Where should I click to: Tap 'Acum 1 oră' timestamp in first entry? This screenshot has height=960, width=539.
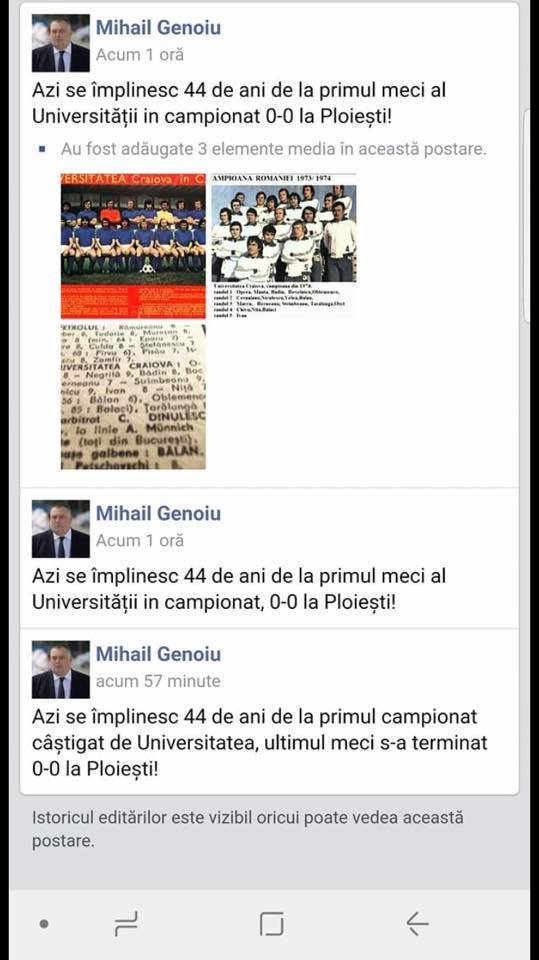[x=140, y=54]
